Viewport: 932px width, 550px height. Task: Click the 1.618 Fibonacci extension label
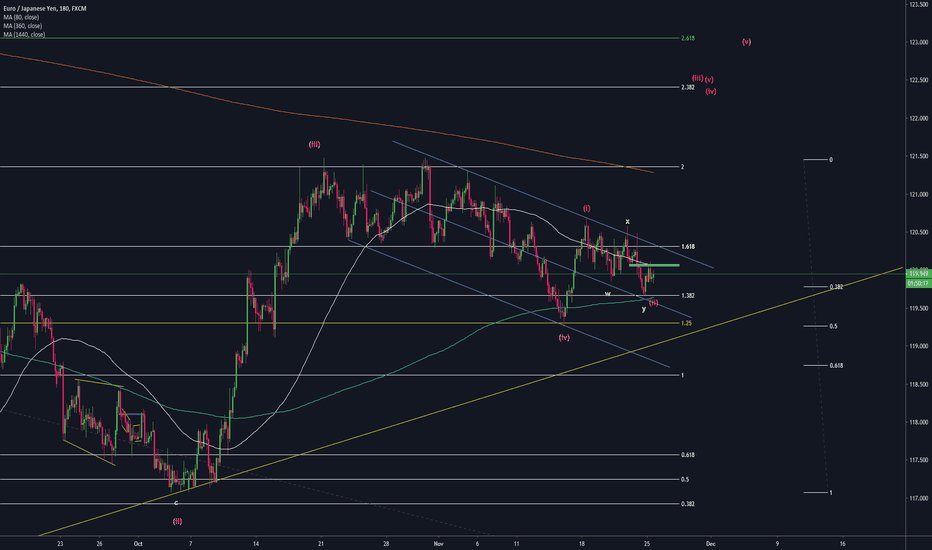687,246
